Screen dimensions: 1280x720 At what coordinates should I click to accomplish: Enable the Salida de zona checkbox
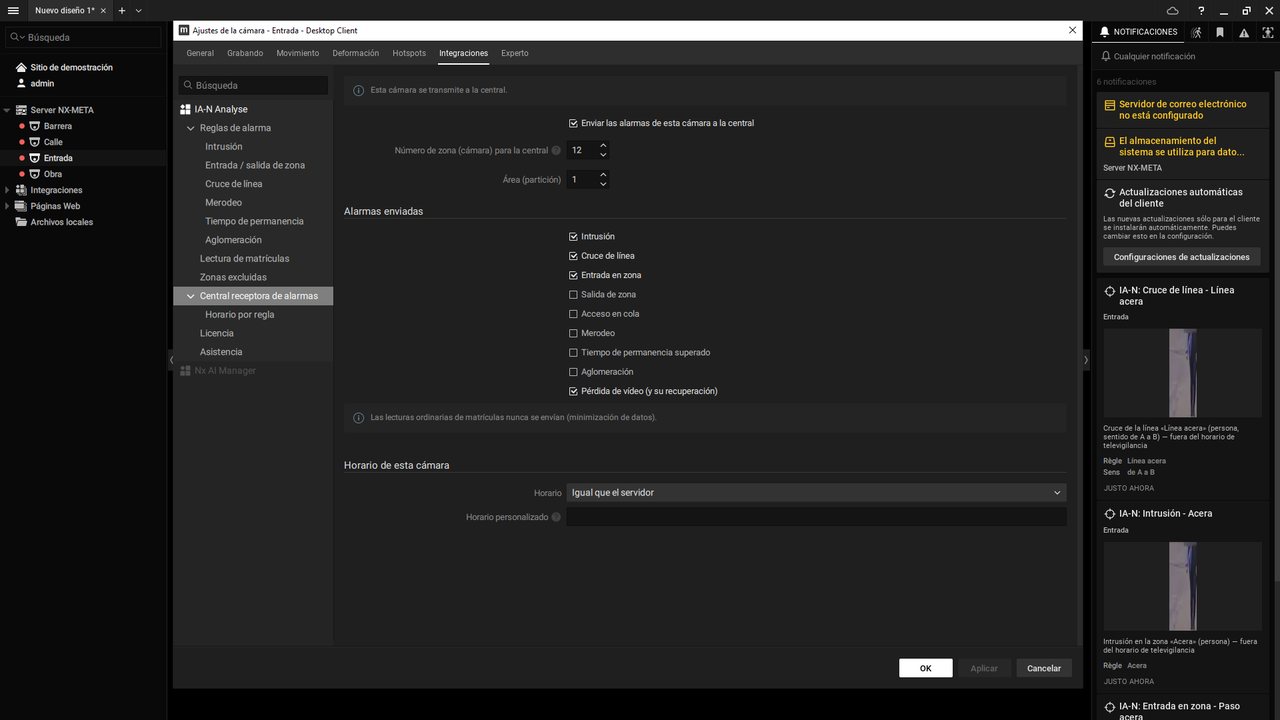[x=573, y=295]
